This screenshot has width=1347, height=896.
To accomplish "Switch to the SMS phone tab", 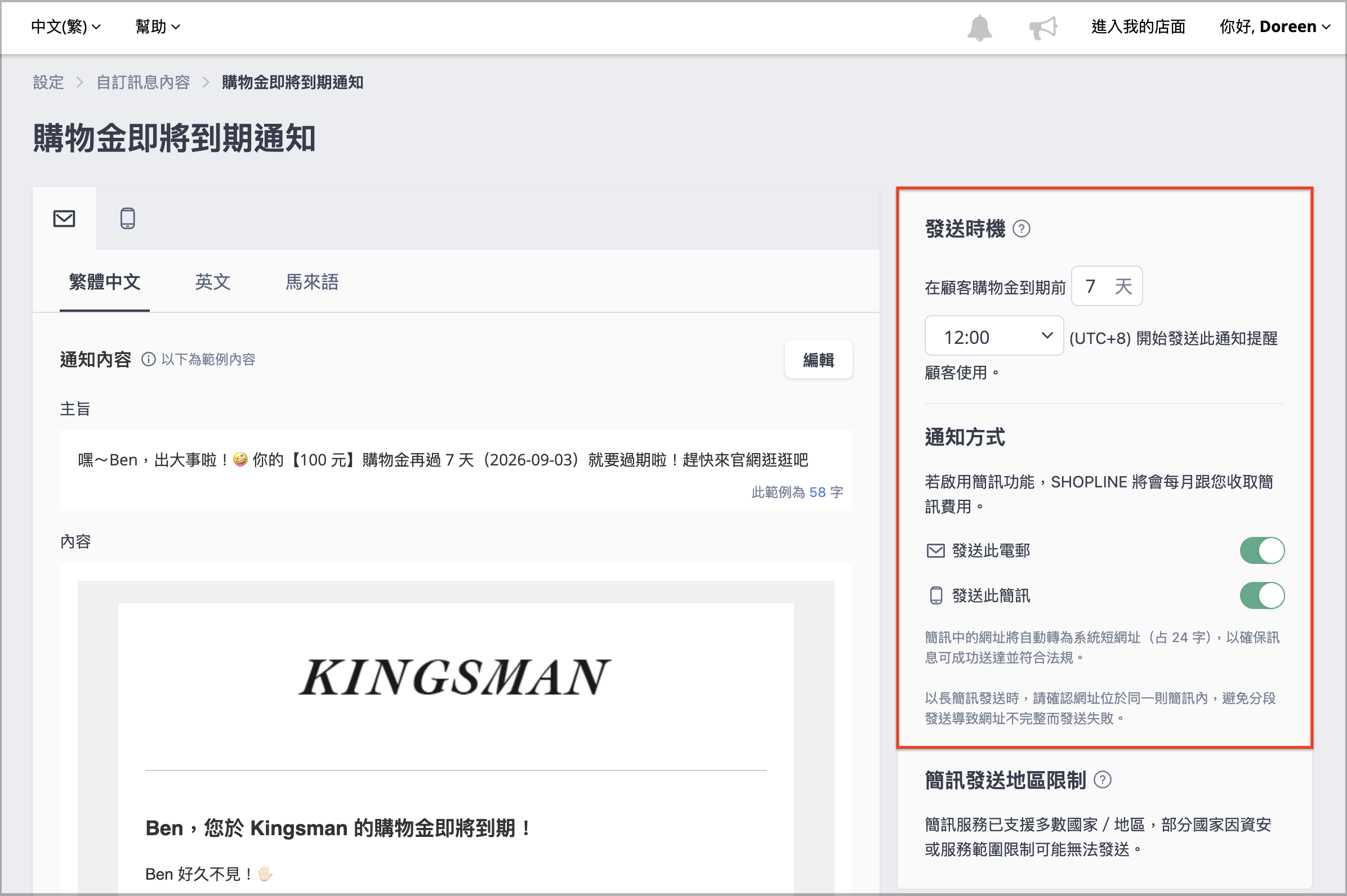I will point(127,219).
